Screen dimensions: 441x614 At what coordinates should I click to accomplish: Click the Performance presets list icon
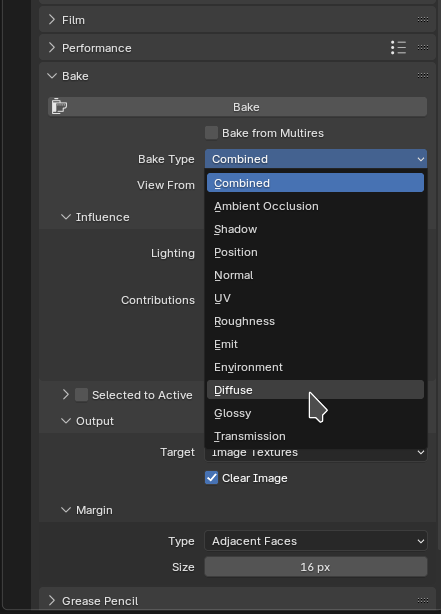pos(398,48)
